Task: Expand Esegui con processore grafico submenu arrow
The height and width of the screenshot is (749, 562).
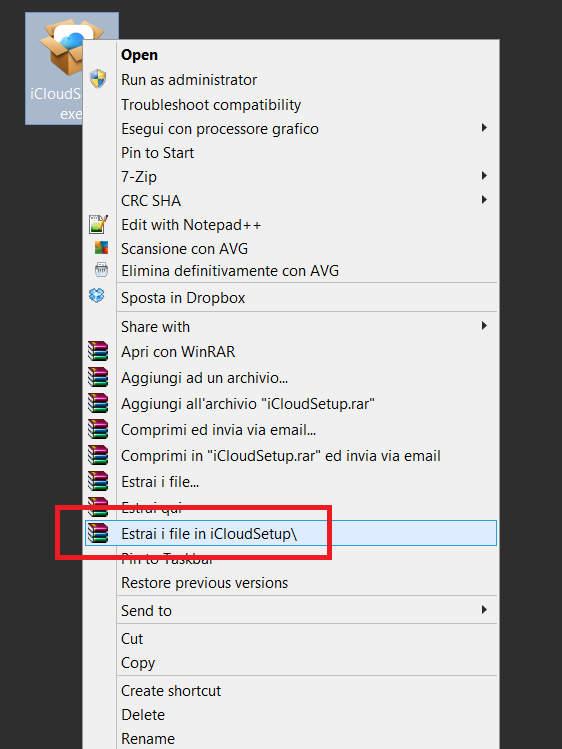Action: [x=484, y=128]
